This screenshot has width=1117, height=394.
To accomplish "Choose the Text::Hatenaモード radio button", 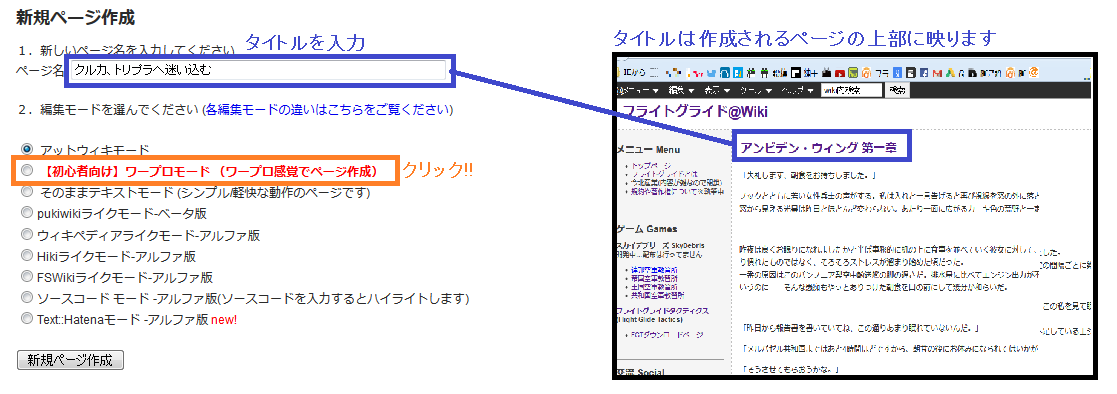I will click(x=27, y=318).
